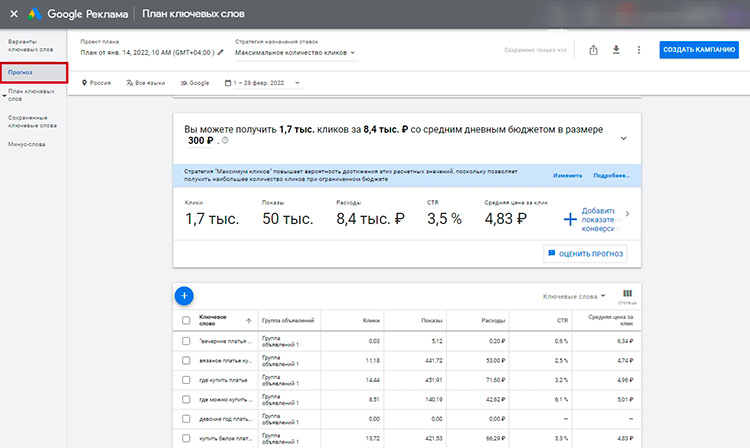The height and width of the screenshot is (448, 750).
Task: Click the 'Изменить' strategy link
Action: [567, 175]
